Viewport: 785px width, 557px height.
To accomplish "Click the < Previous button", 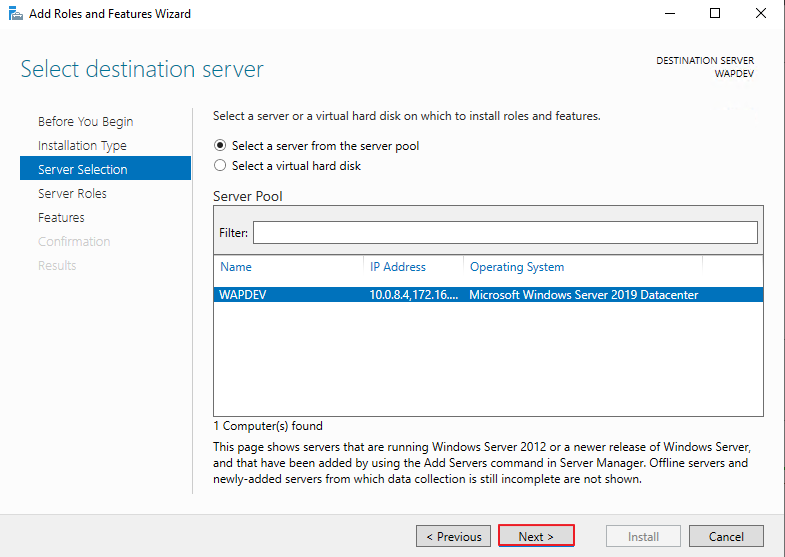I will click(x=454, y=536).
